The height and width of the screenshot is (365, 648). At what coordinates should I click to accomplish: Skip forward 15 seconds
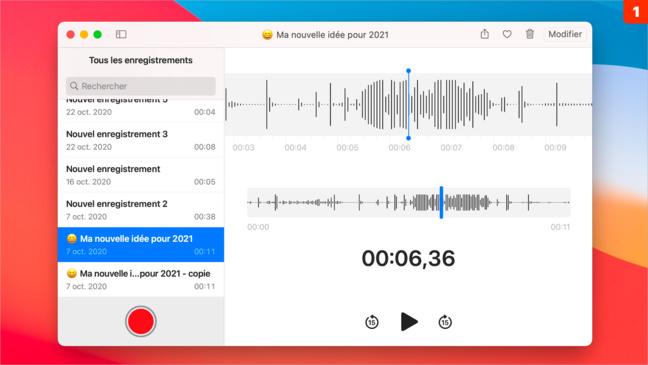click(x=445, y=322)
